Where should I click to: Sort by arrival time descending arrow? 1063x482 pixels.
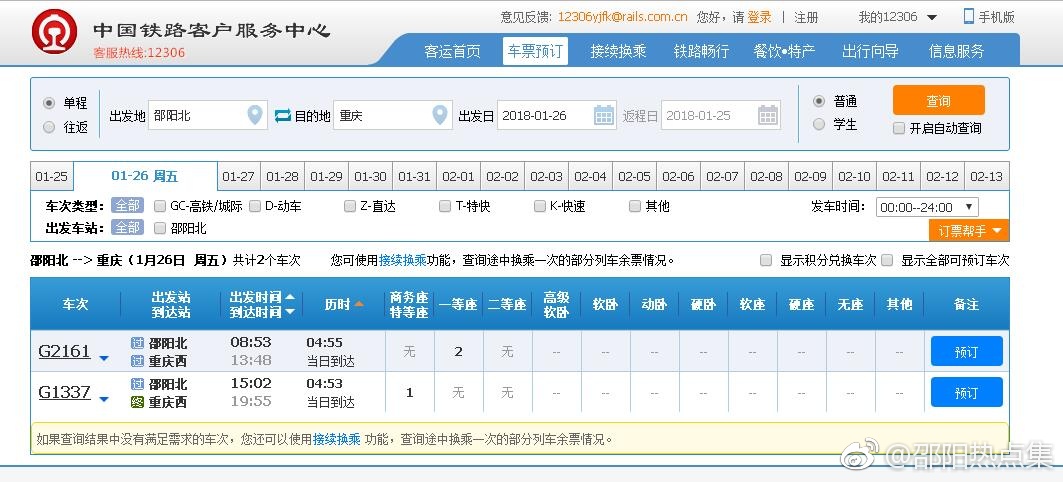click(x=290, y=312)
